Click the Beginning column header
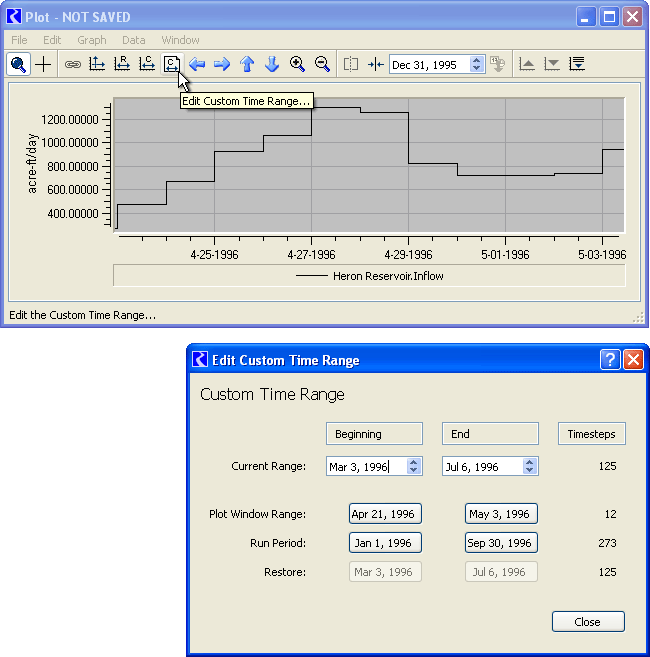The height and width of the screenshot is (657, 650). 374,434
